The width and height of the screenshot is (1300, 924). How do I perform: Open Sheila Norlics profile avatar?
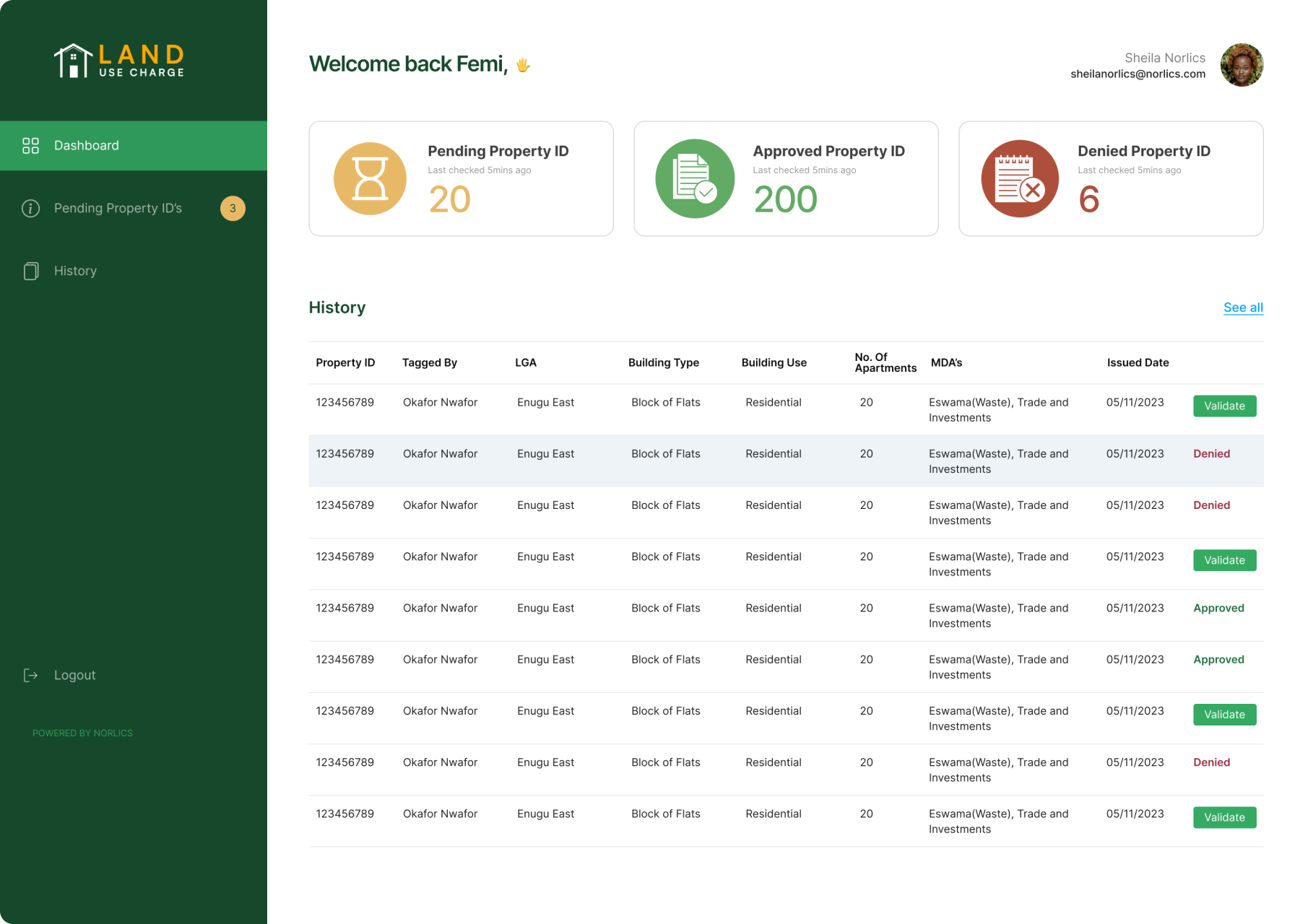(x=1241, y=65)
